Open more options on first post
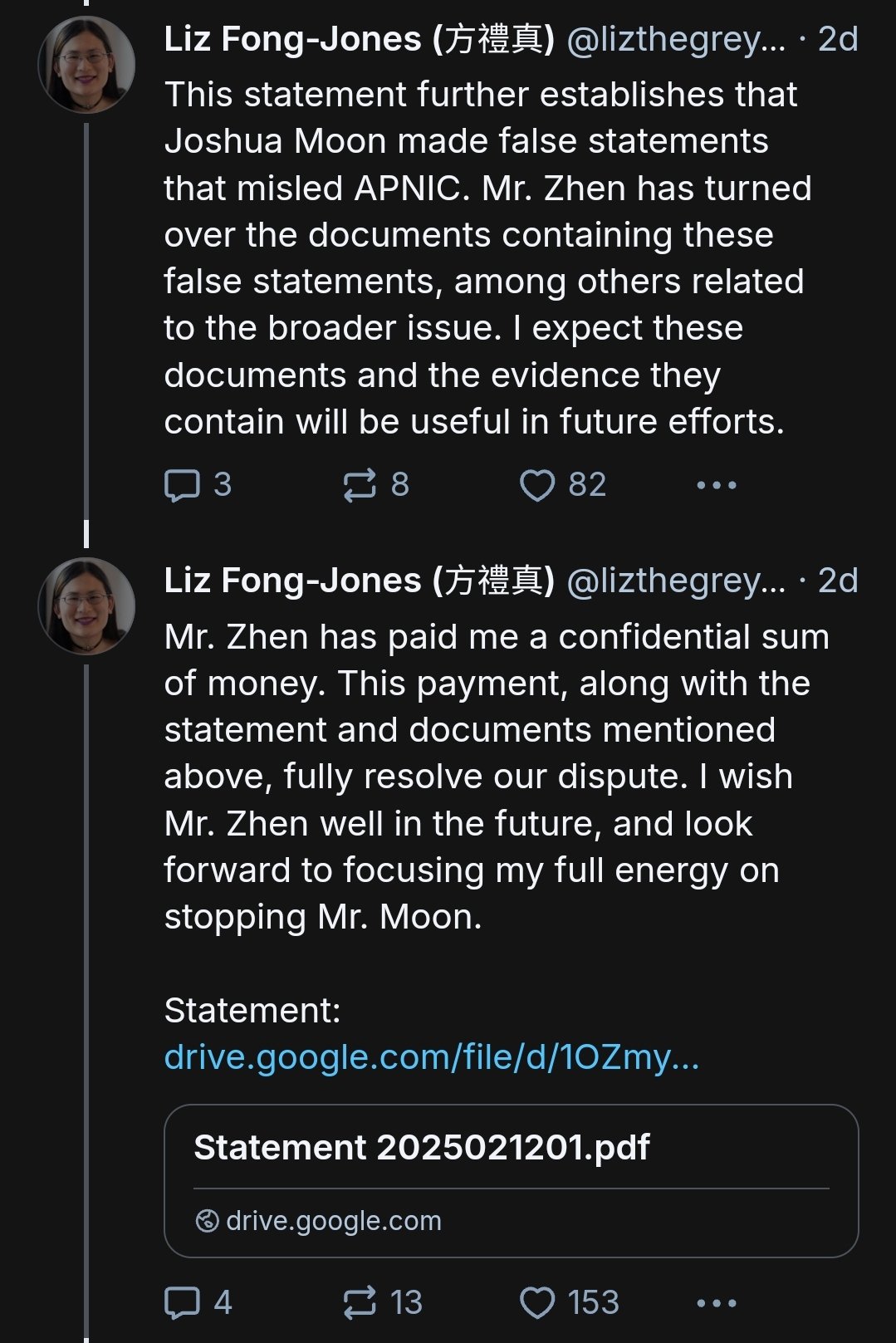896x1343 pixels. coord(716,485)
